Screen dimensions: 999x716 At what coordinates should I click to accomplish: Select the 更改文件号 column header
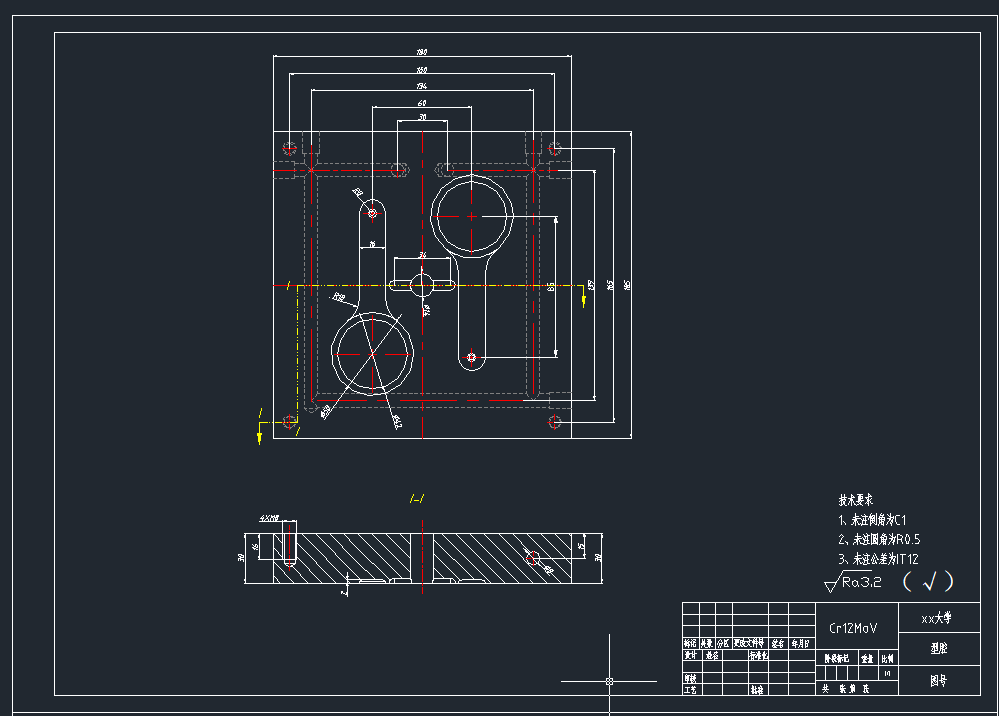[749, 643]
